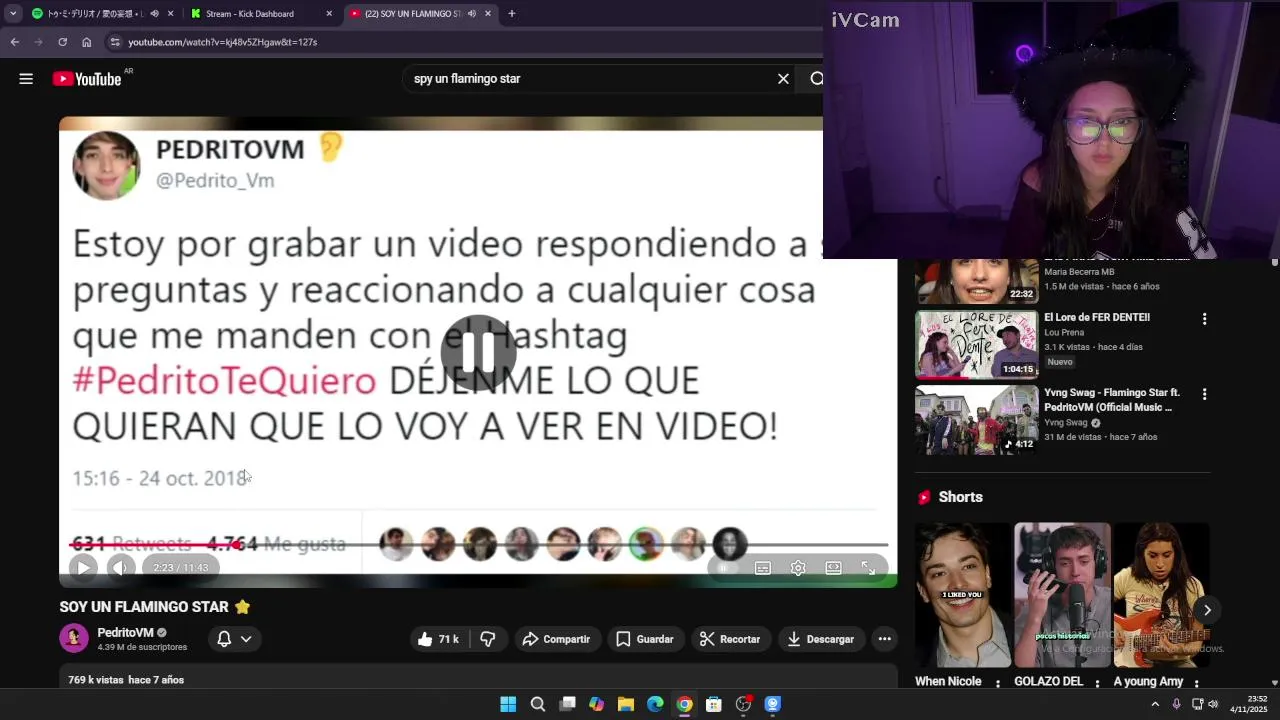Viewport: 1280px width, 720px height.
Task: Click the Compartir share button
Action: pos(557,639)
